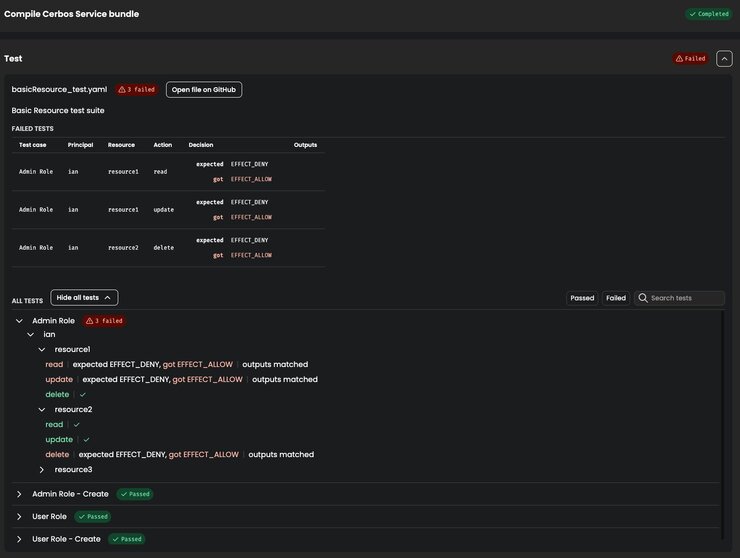The image size is (740, 558).
Task: Click Passed badge next to Admin Role - Create
Action: [135, 494]
